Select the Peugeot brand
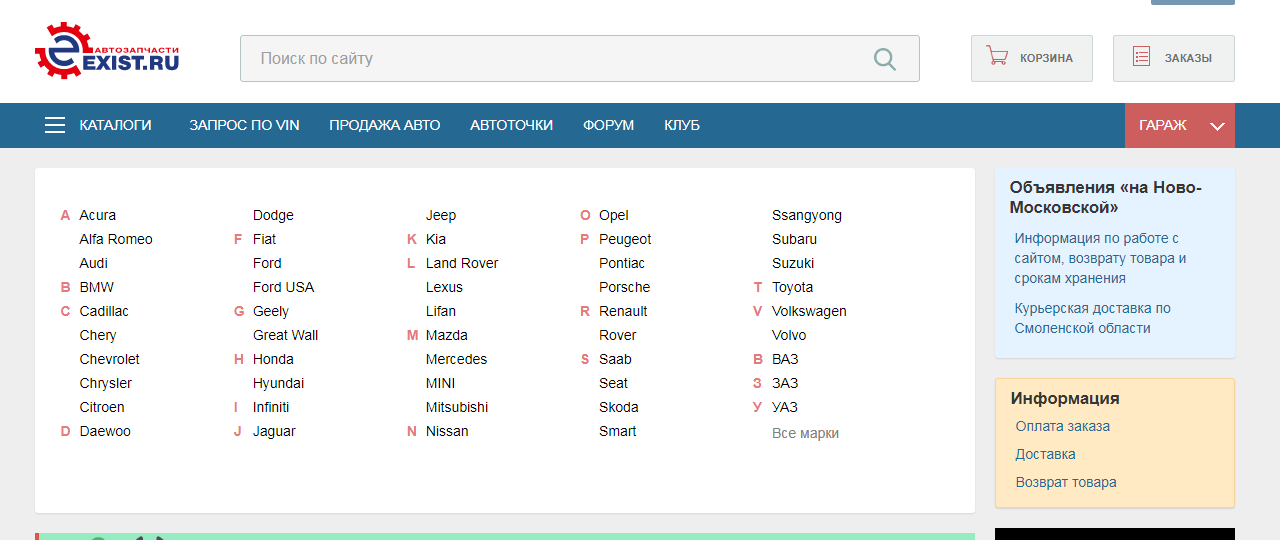This screenshot has height=540, width=1280. pos(625,239)
